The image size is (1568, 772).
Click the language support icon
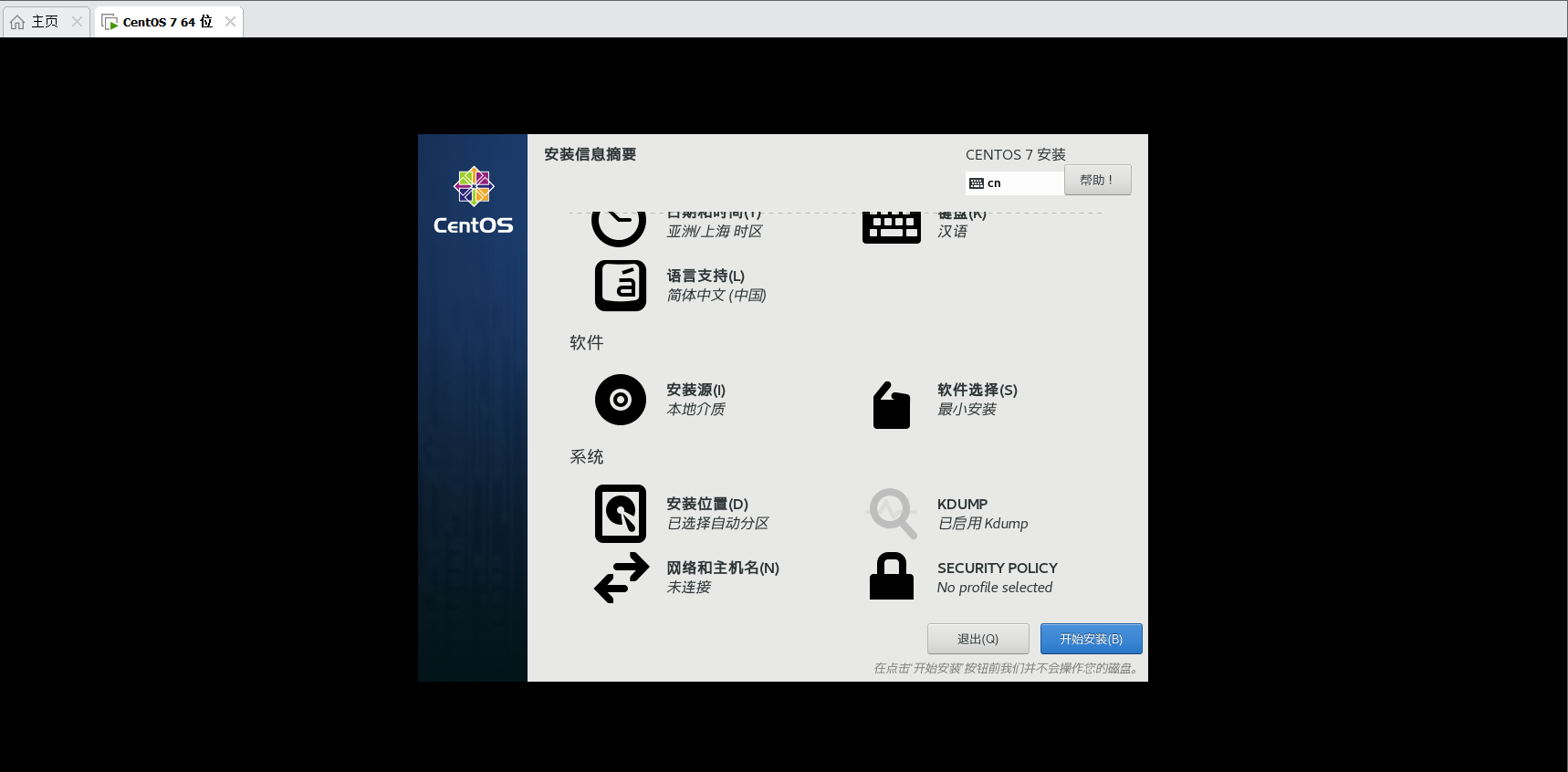coord(621,286)
